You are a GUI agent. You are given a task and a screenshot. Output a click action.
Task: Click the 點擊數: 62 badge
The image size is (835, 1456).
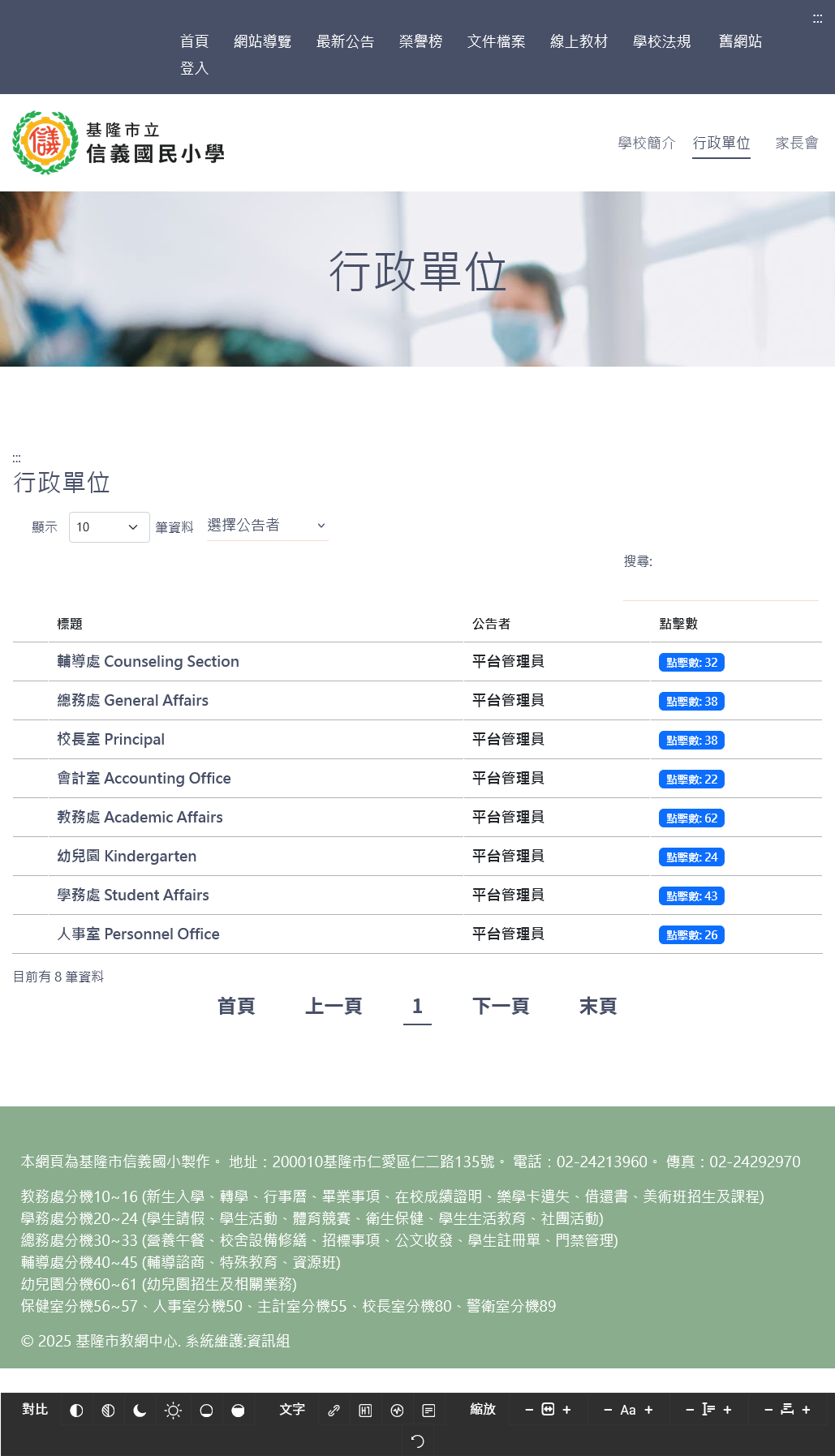(x=691, y=818)
